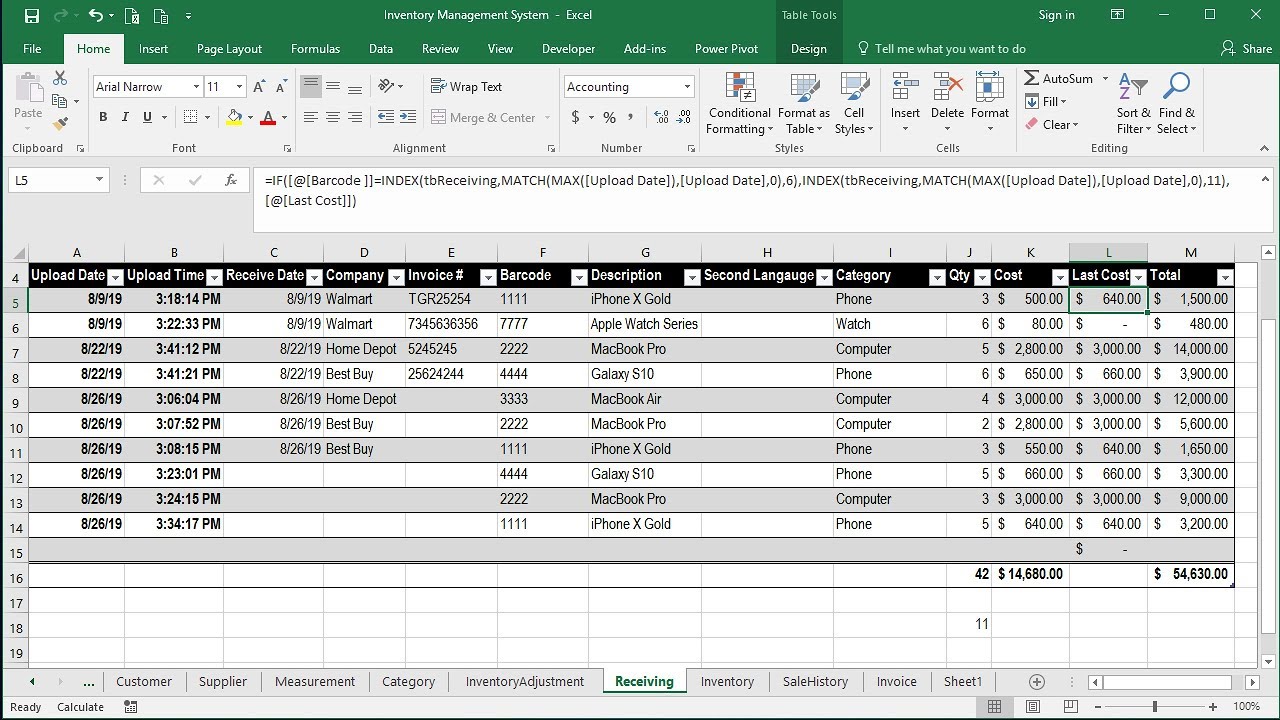Click Tell me what you want to do
Viewport: 1280px width, 720px height.
pos(942,48)
